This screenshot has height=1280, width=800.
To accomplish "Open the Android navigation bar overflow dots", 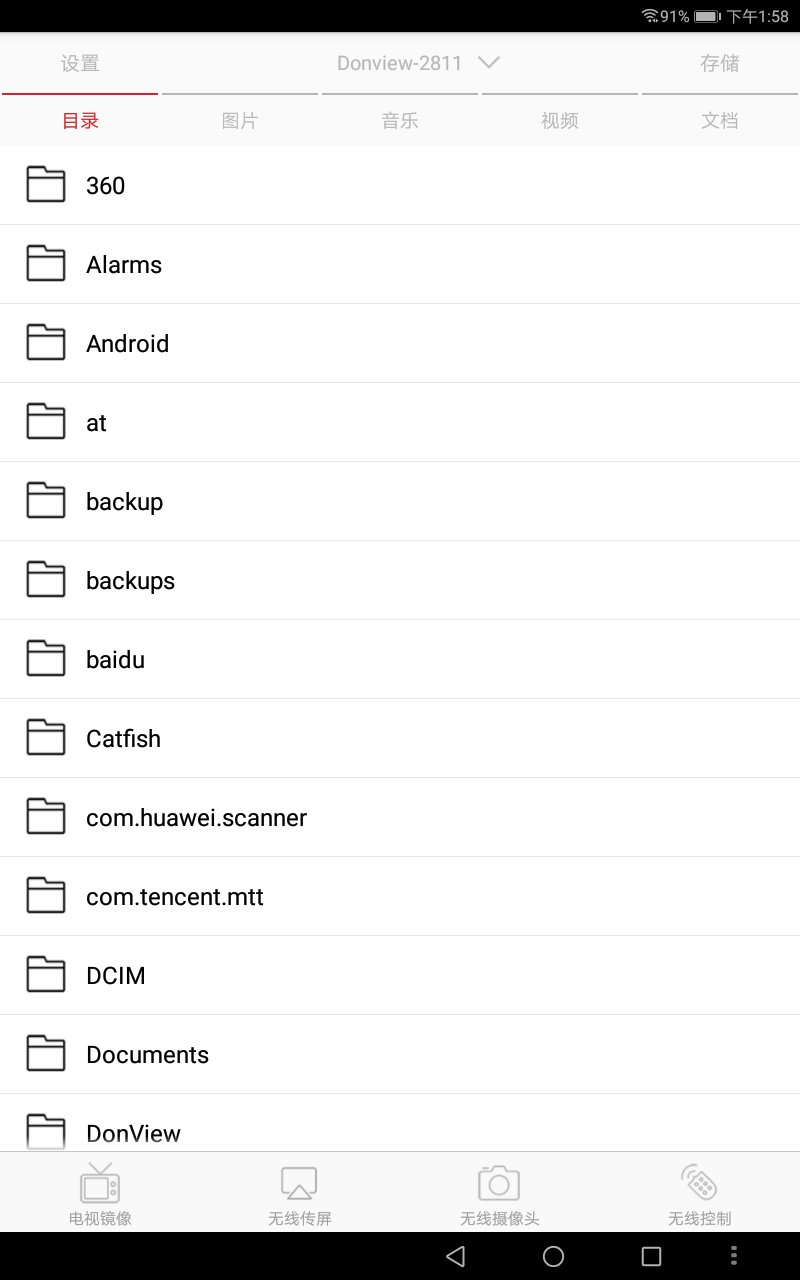I will click(734, 1256).
